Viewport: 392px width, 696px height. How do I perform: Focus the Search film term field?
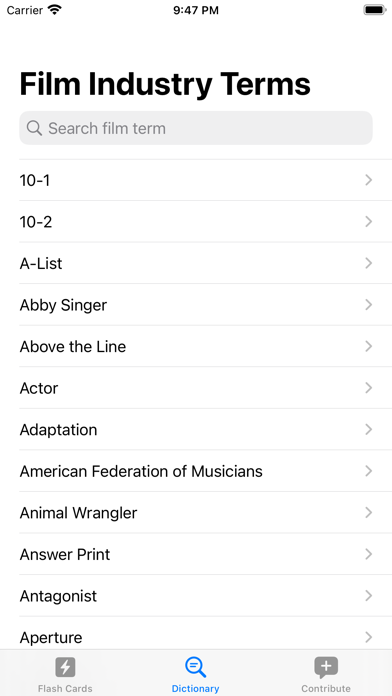[x=196, y=128]
